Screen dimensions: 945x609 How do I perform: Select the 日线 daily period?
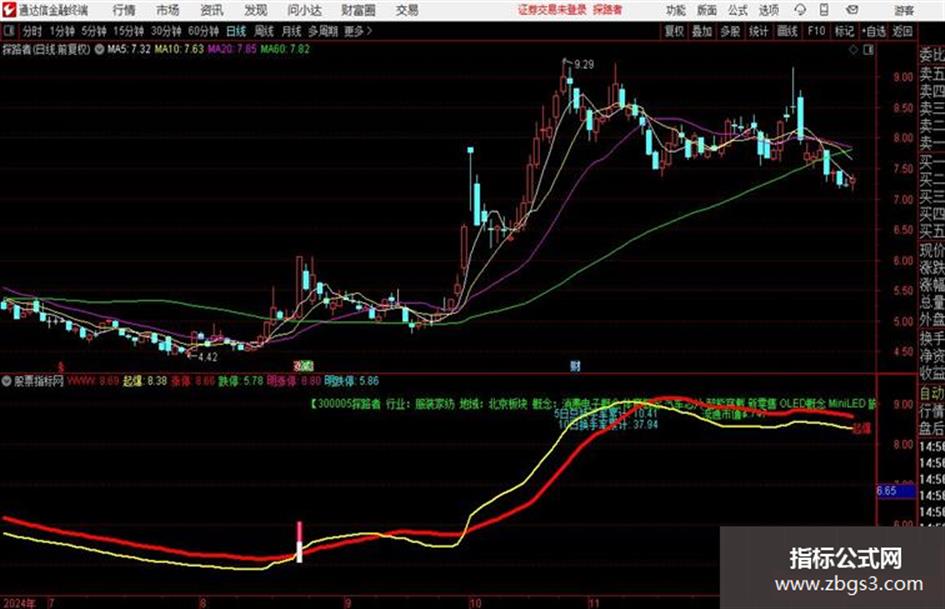pyautogui.click(x=236, y=31)
